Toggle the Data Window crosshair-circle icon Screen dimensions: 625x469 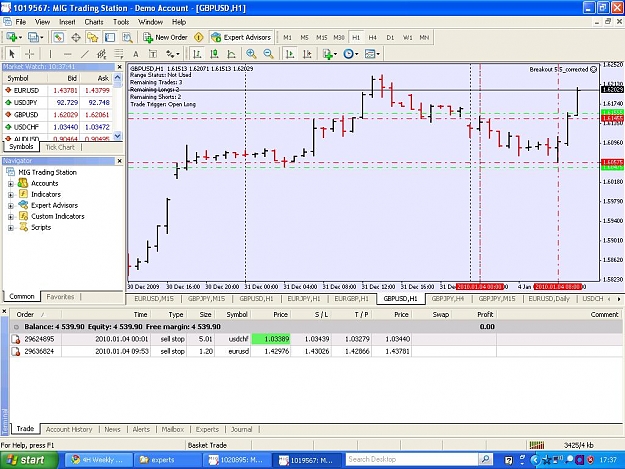click(76, 37)
